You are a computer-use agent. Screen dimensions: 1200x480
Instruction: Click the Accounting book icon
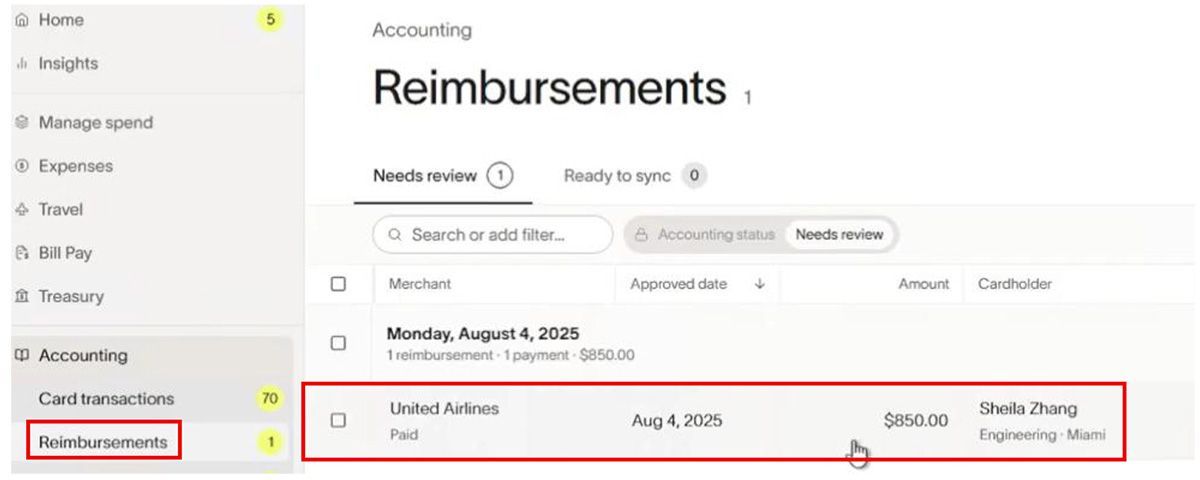[21, 355]
